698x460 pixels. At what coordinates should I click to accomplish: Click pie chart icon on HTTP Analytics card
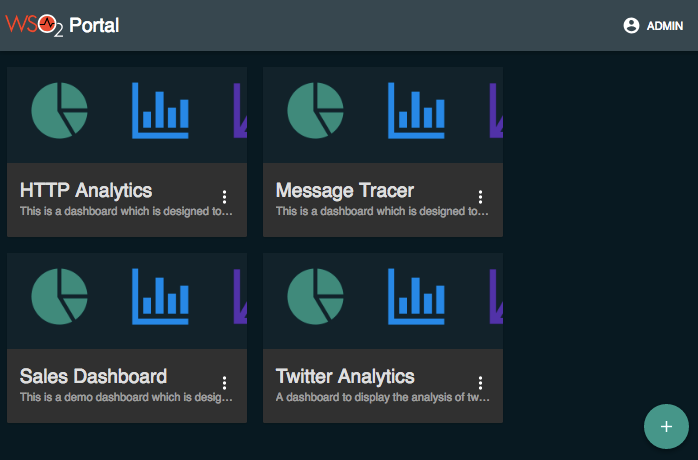click(59, 110)
